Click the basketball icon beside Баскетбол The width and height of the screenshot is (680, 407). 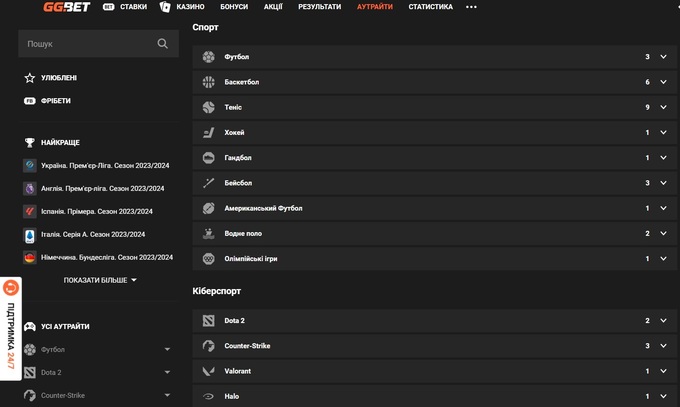208,82
